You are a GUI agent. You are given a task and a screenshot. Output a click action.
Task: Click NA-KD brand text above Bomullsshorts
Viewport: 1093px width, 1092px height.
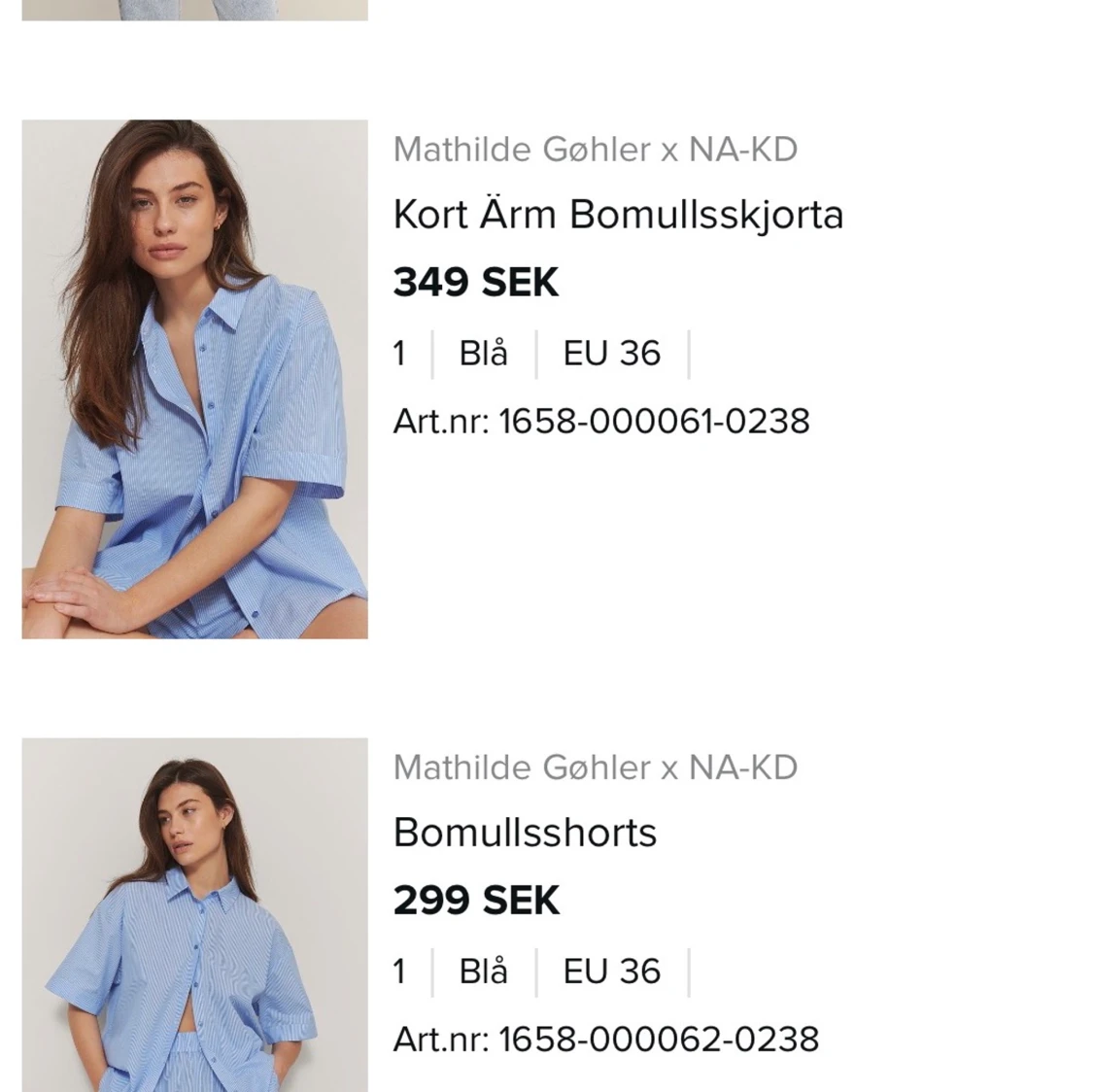[743, 768]
